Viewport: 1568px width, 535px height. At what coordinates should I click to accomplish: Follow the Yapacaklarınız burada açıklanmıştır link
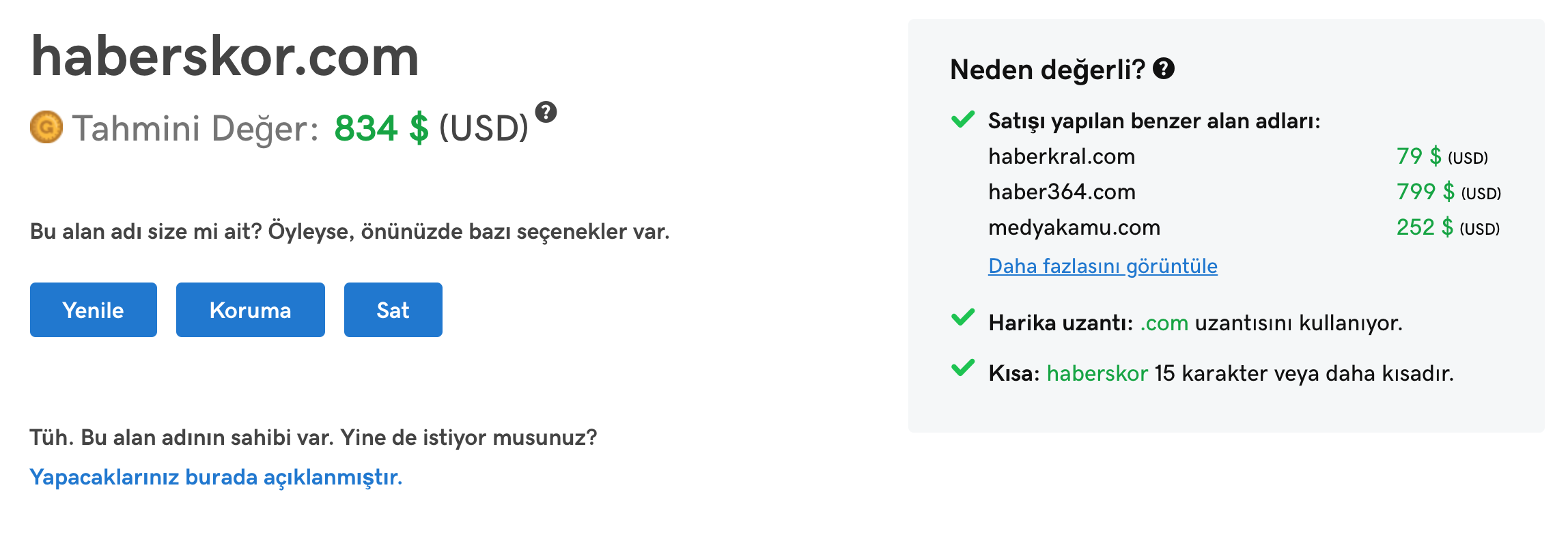click(x=216, y=477)
